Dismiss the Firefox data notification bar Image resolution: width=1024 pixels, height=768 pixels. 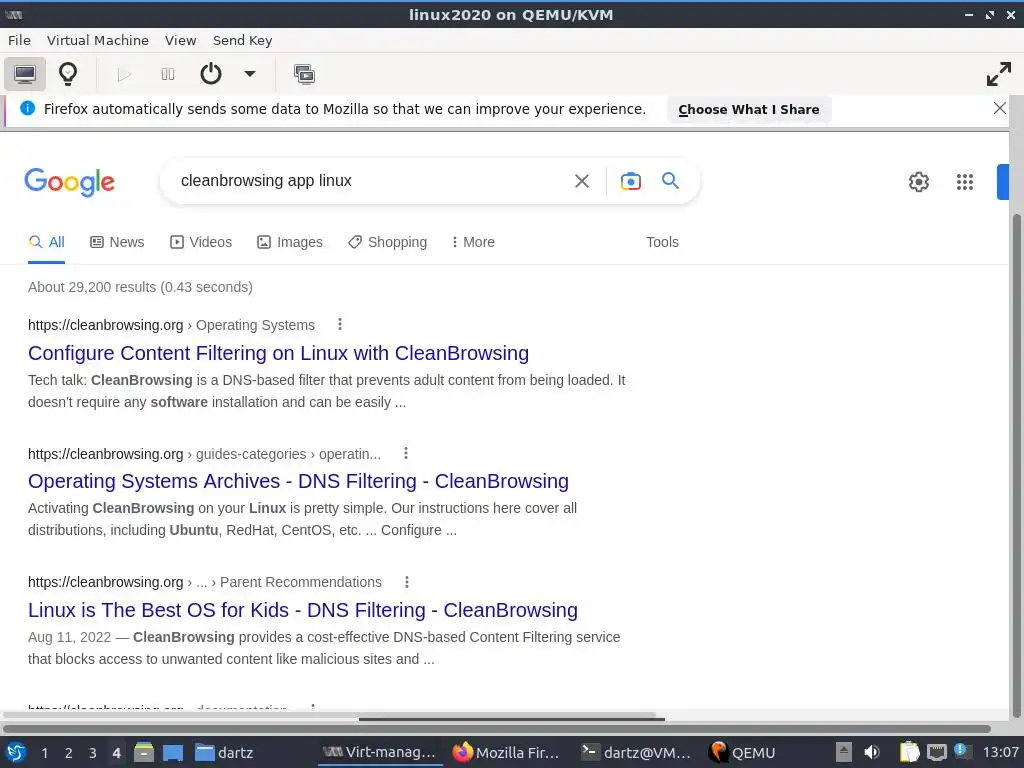(999, 108)
